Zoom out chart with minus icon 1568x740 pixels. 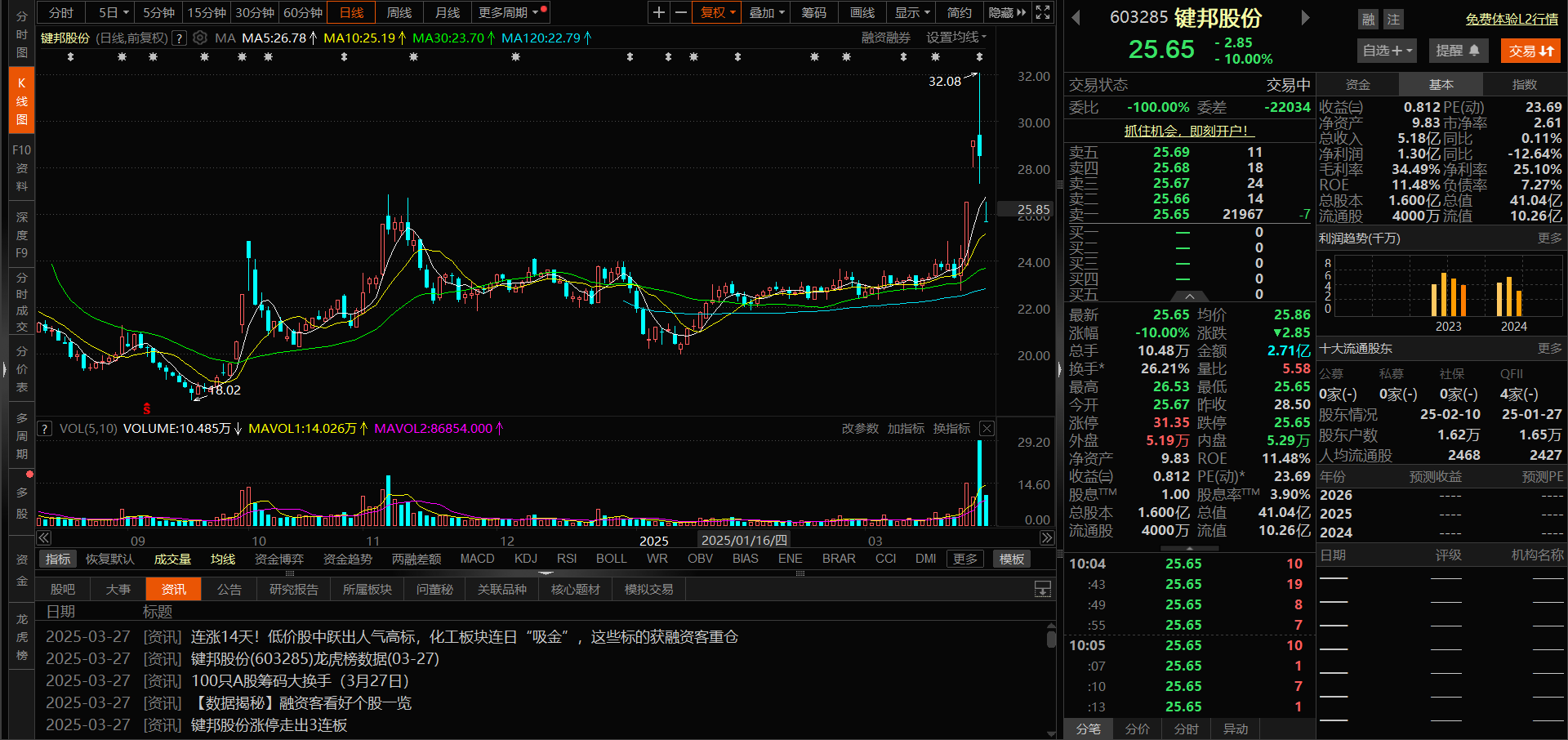(681, 12)
